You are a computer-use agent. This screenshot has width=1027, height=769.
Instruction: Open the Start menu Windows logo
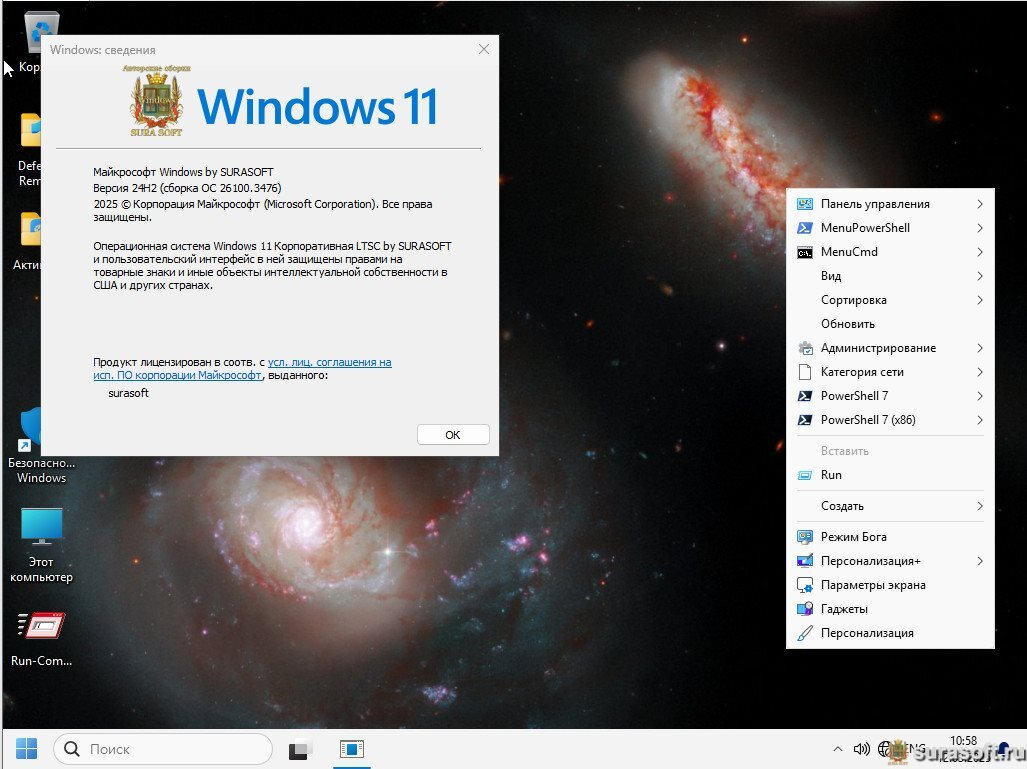(x=27, y=748)
